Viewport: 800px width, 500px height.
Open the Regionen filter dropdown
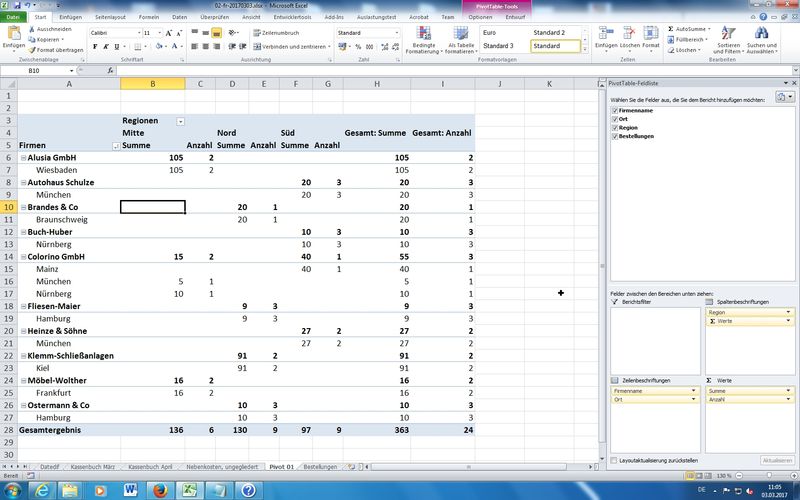[180, 120]
